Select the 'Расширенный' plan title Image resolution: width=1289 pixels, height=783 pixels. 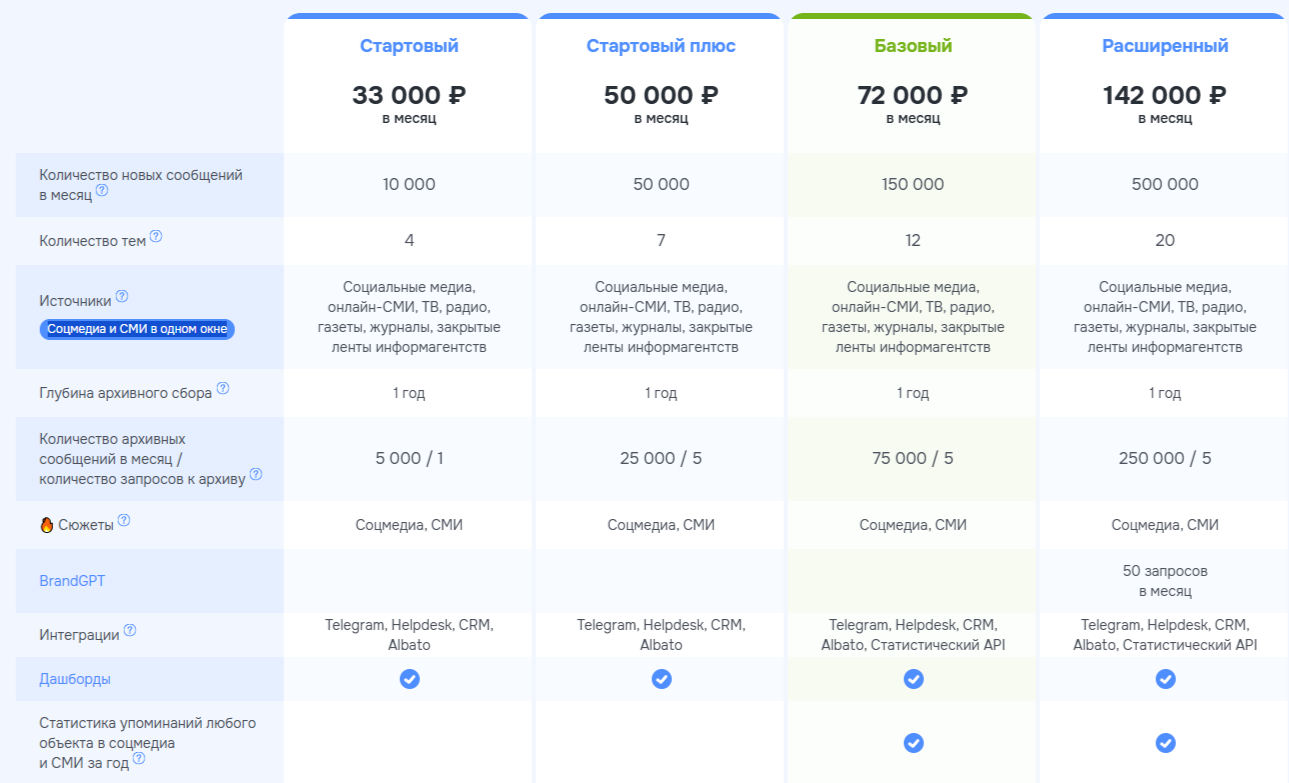[x=1165, y=46]
